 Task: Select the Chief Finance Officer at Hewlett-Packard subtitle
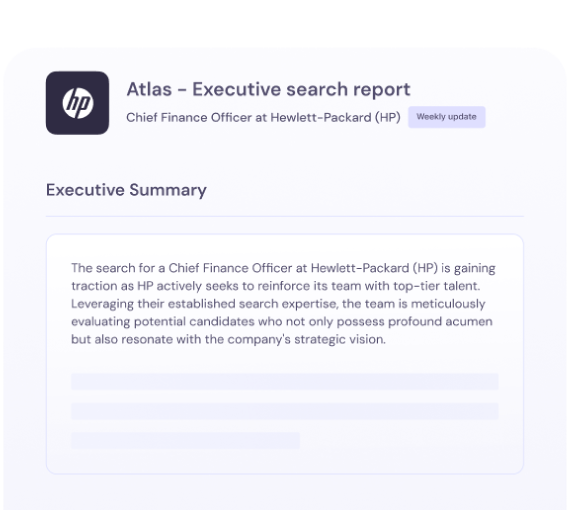[263, 117]
